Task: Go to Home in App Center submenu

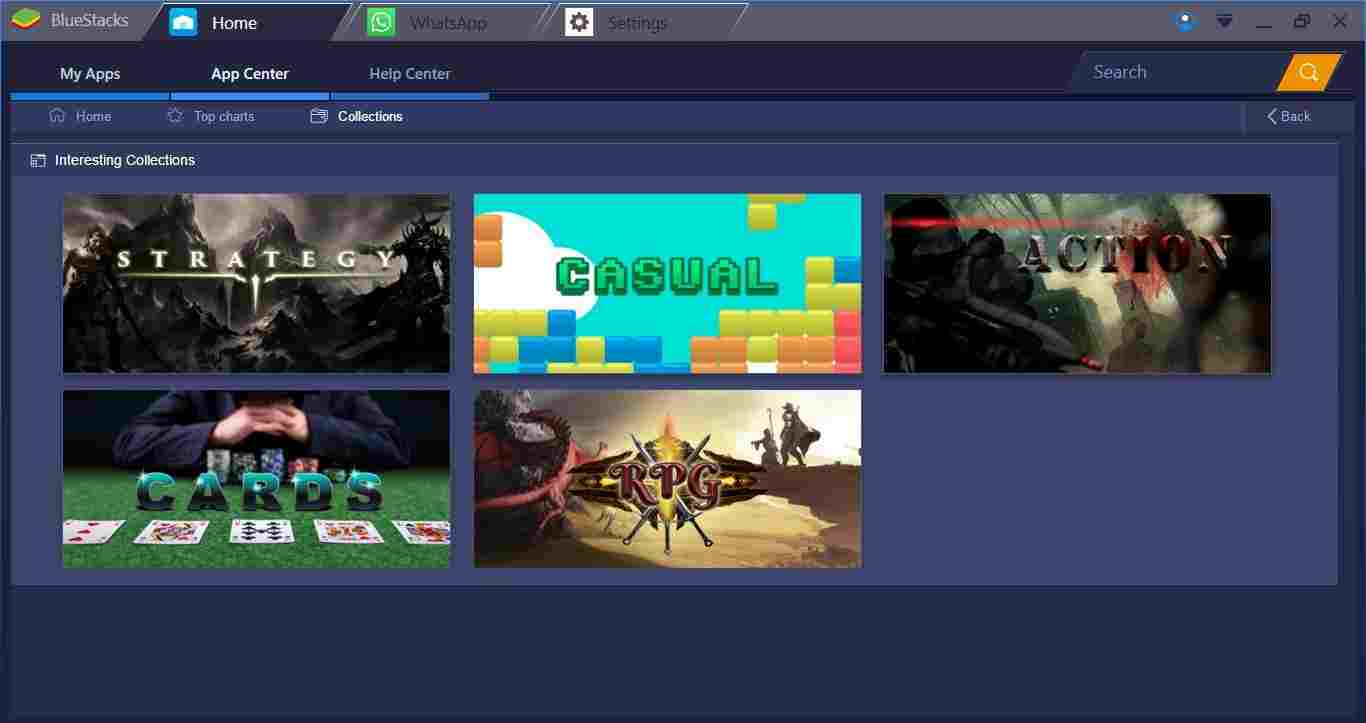Action: pos(80,116)
